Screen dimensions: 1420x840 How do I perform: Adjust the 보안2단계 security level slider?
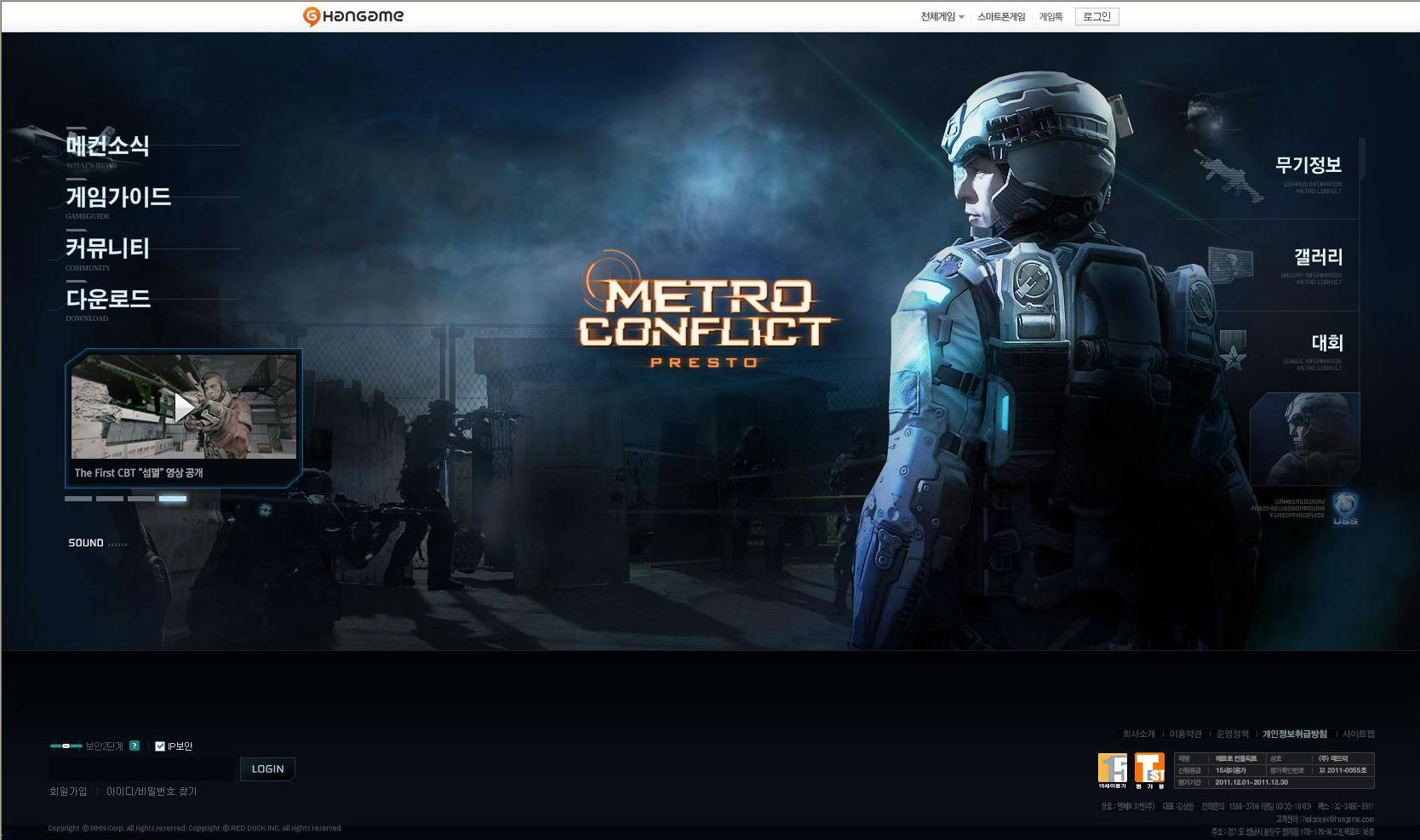(66, 746)
